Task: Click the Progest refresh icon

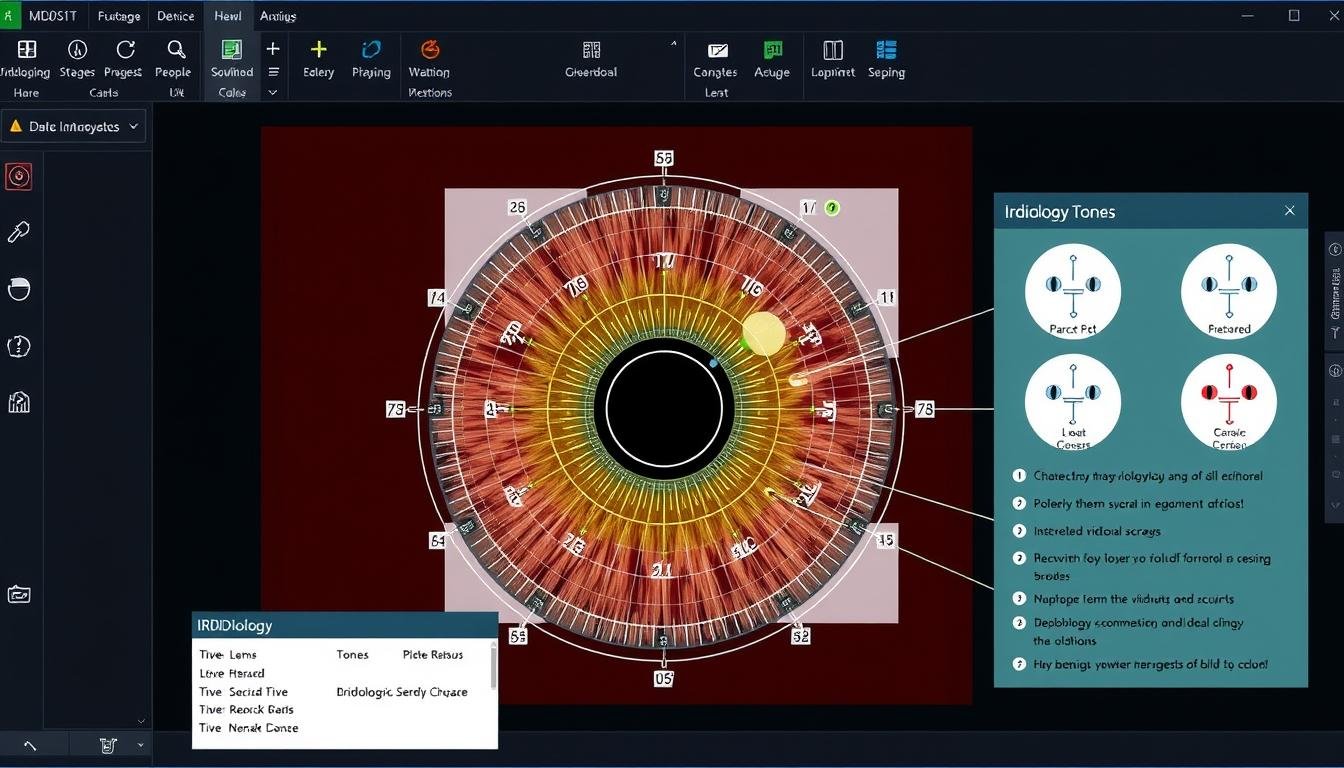Action: 125,50
